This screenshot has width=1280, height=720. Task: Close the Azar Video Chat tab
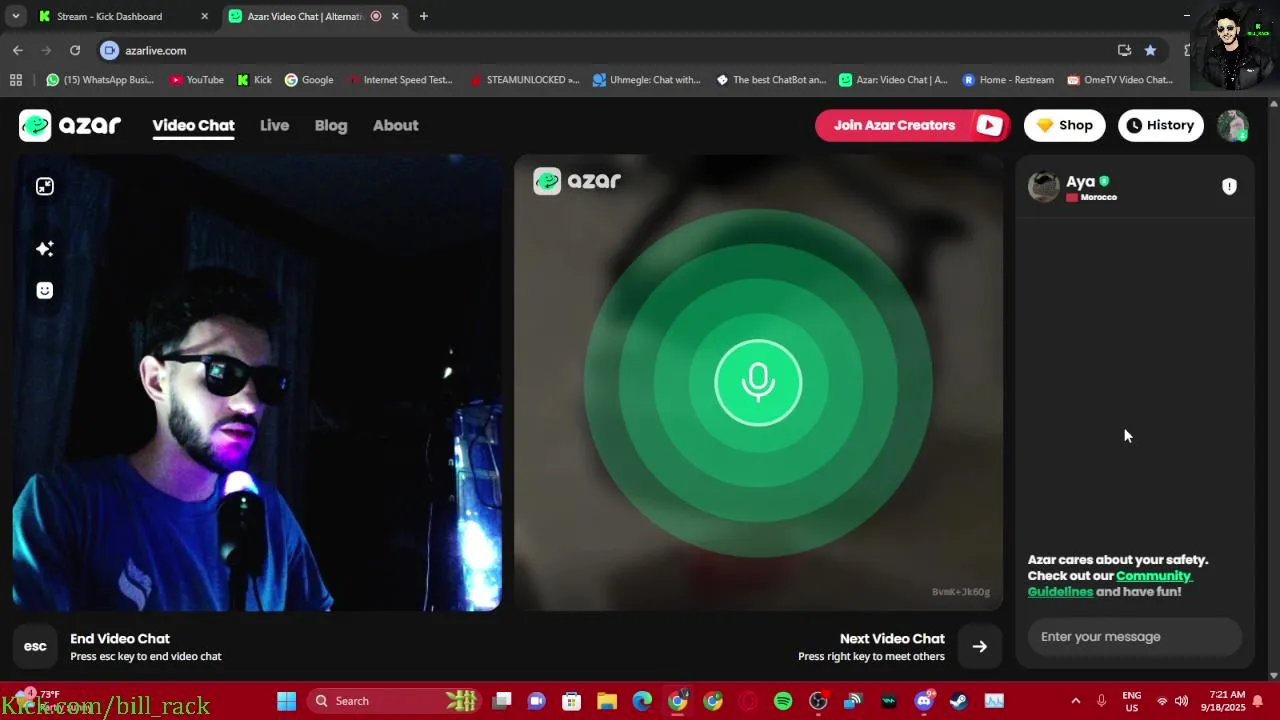395,16
